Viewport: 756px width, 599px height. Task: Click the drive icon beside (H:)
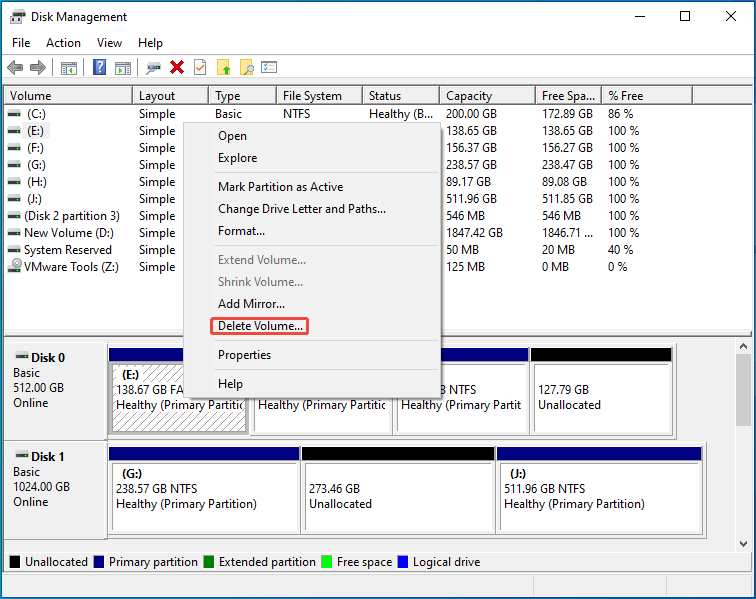[14, 182]
